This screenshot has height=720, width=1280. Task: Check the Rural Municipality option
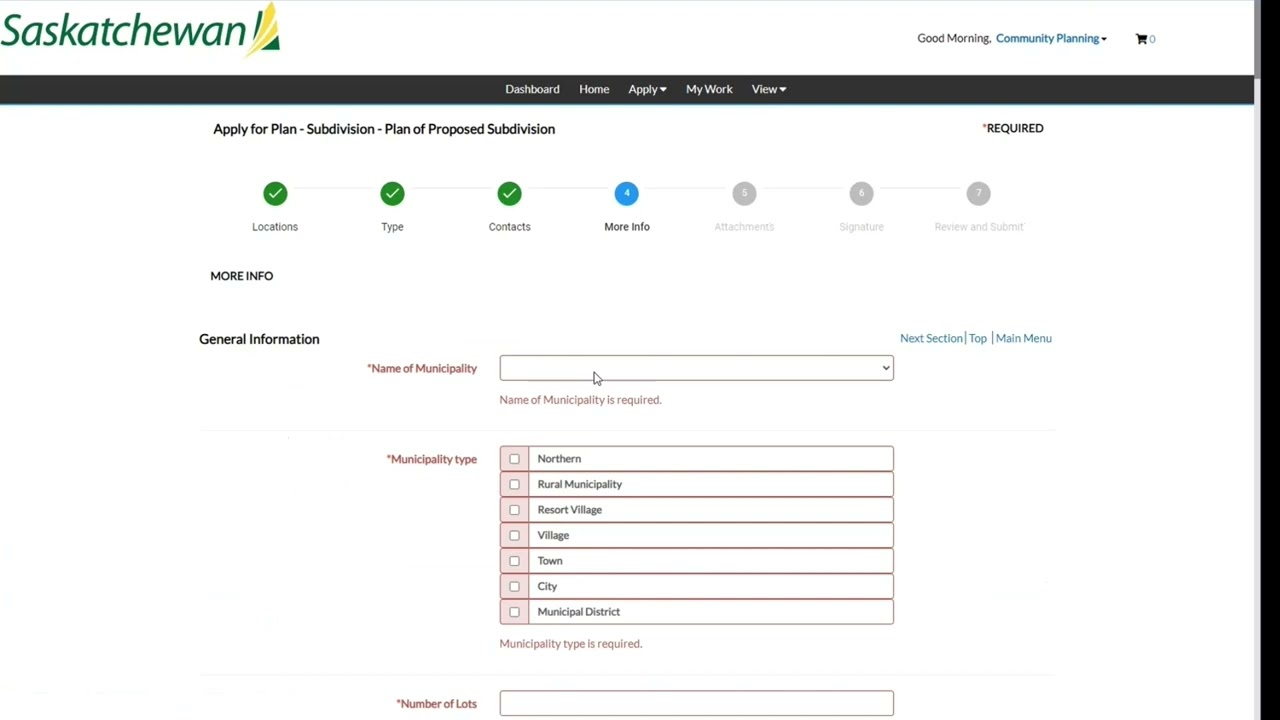tap(514, 484)
